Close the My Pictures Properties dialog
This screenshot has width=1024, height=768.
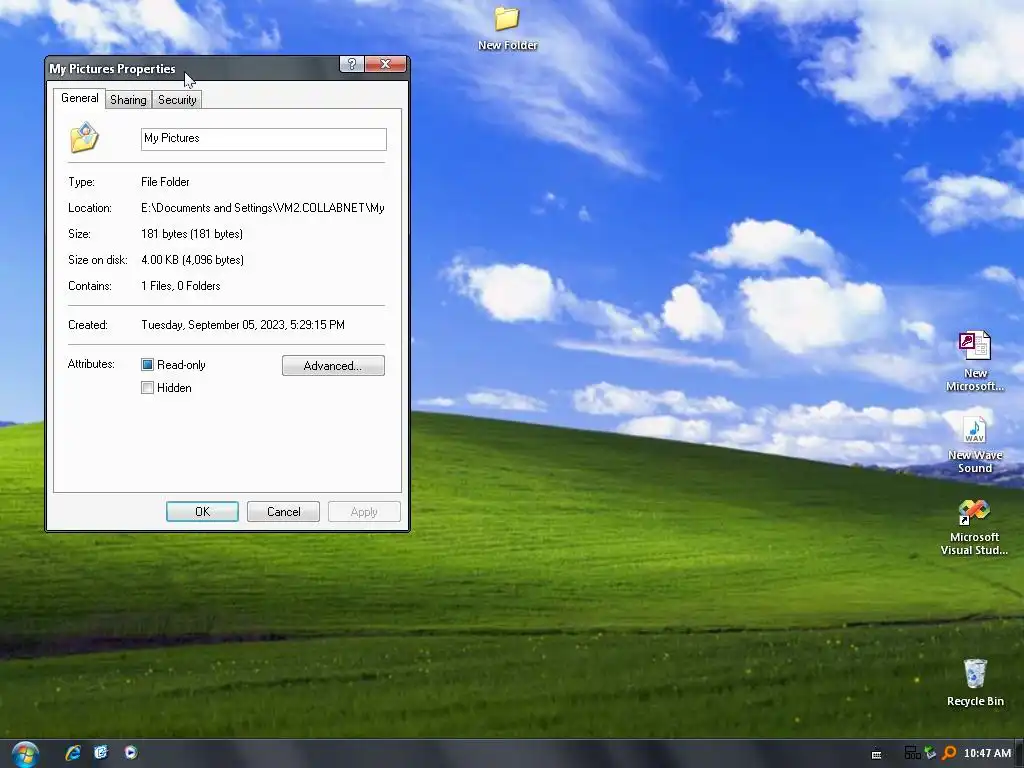pyautogui.click(x=385, y=64)
